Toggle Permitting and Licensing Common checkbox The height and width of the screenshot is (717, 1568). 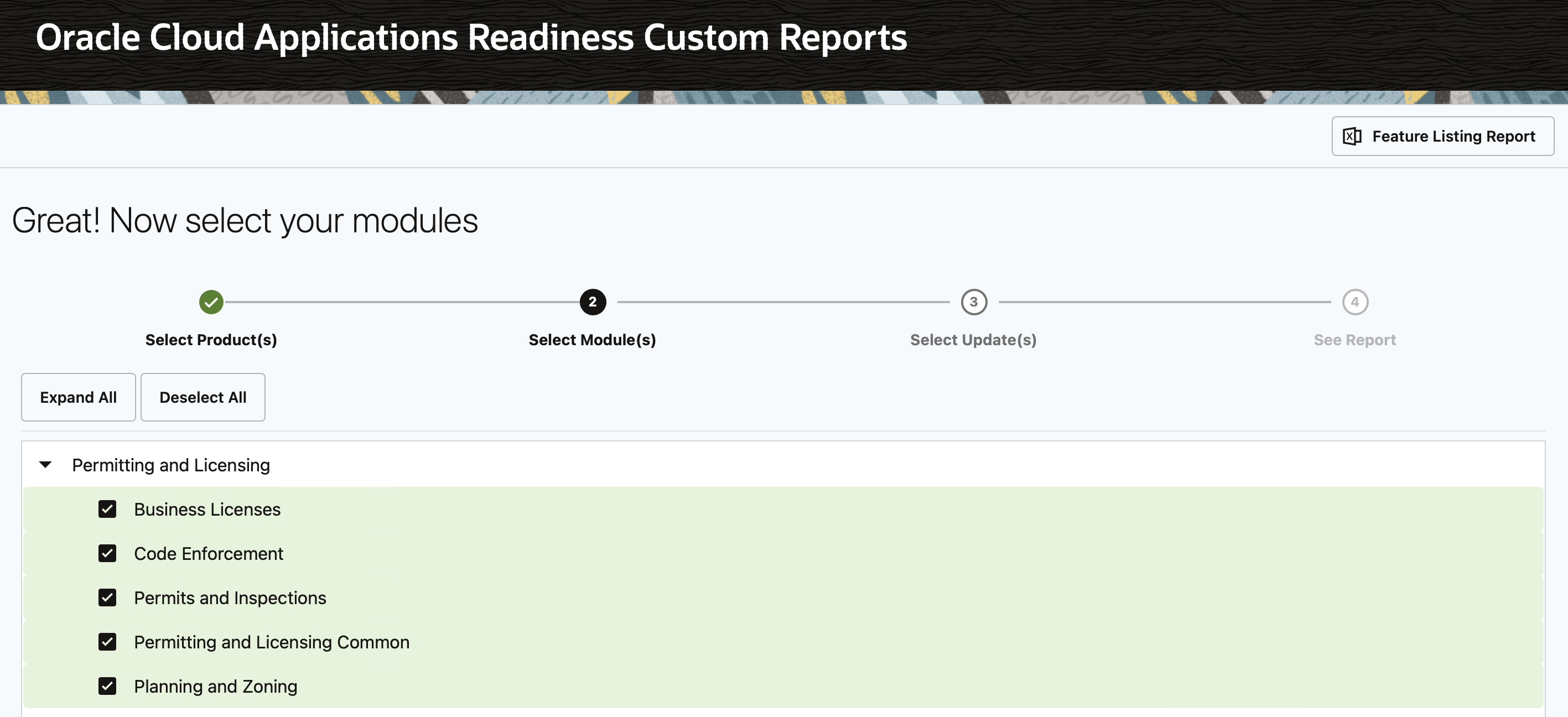(107, 642)
